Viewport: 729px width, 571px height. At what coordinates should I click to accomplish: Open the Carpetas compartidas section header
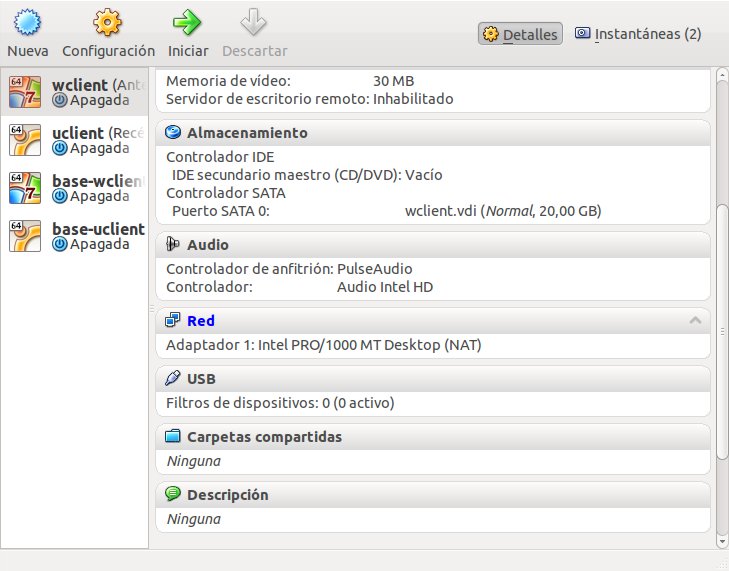click(x=433, y=437)
